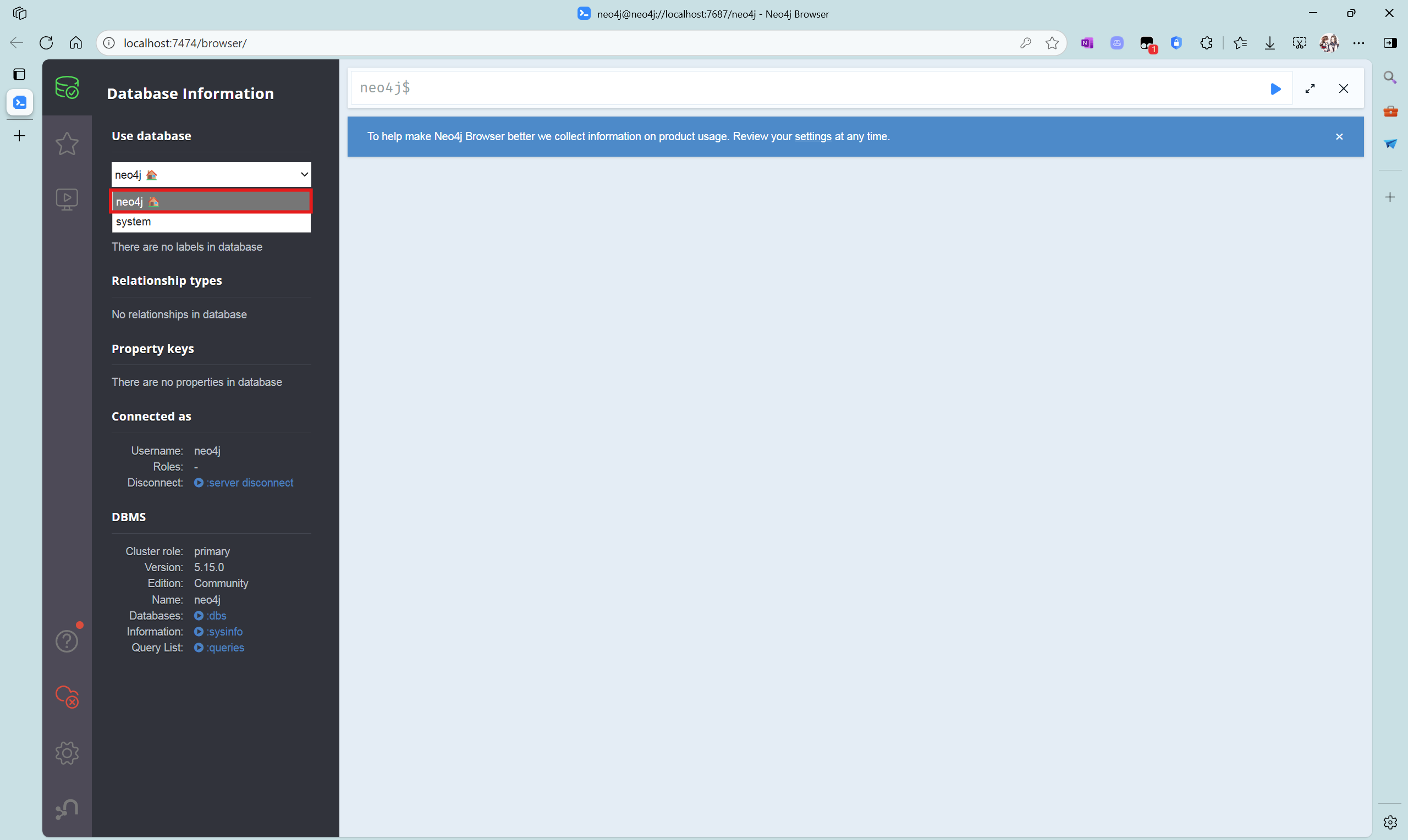Screen dimensions: 1408x840
Task: Open a new vertical tab plus
Action: 19,136
